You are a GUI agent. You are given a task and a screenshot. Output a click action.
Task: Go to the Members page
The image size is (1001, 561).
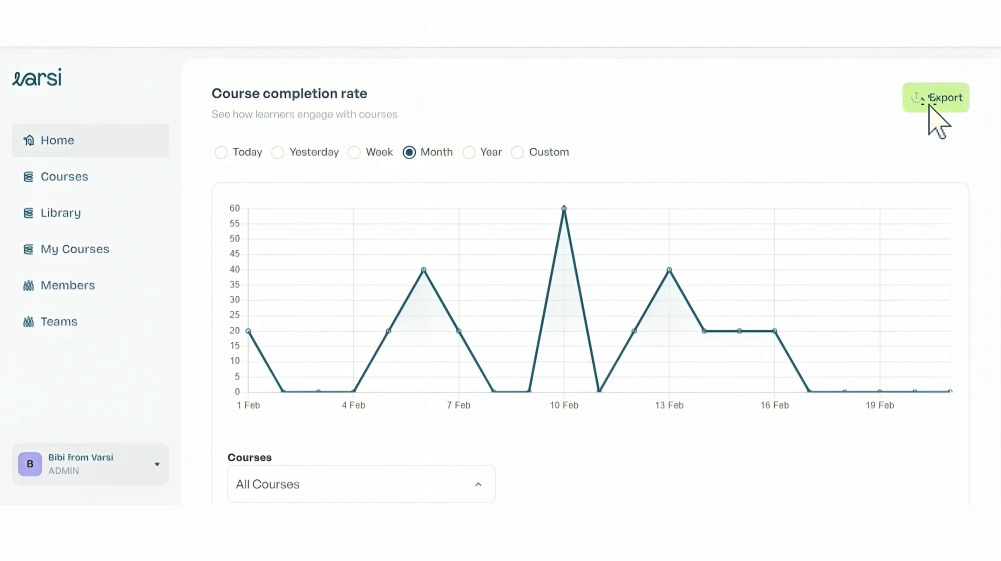tap(68, 286)
